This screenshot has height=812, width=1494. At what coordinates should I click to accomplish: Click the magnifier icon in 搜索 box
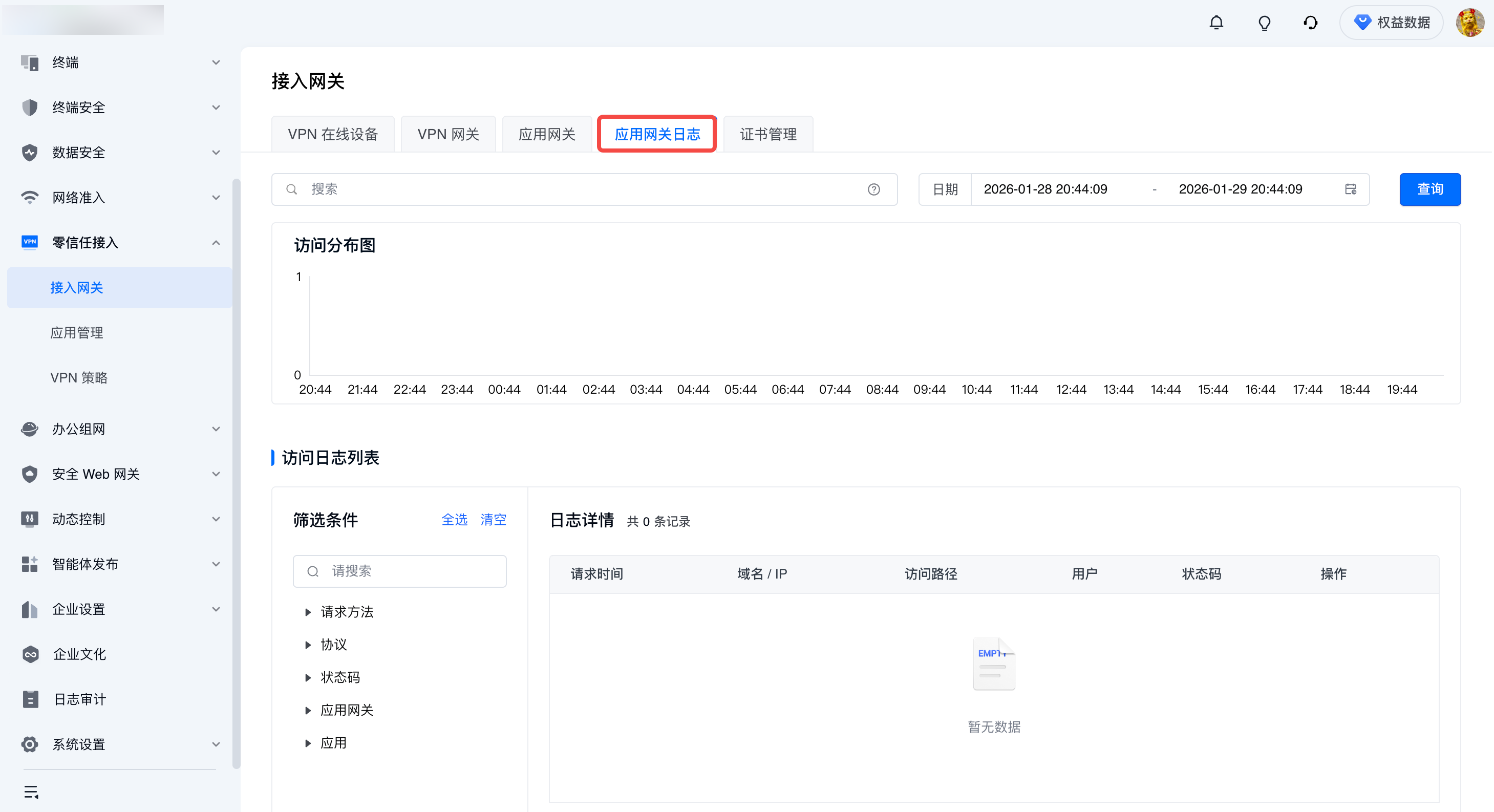292,189
